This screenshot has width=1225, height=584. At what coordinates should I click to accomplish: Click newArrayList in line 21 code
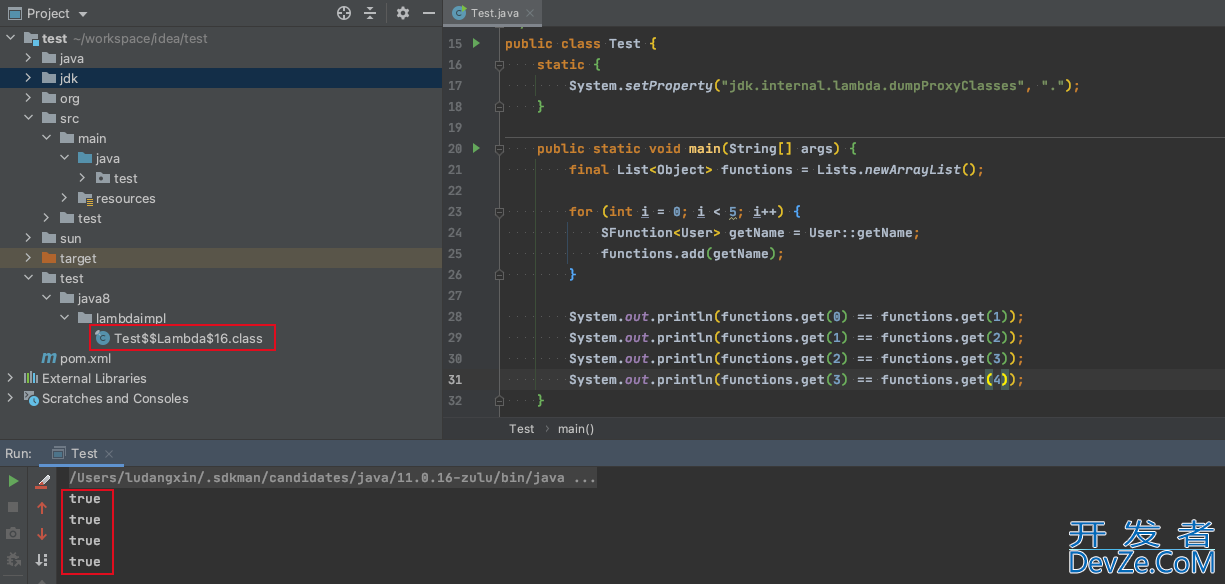pyautogui.click(x=913, y=169)
